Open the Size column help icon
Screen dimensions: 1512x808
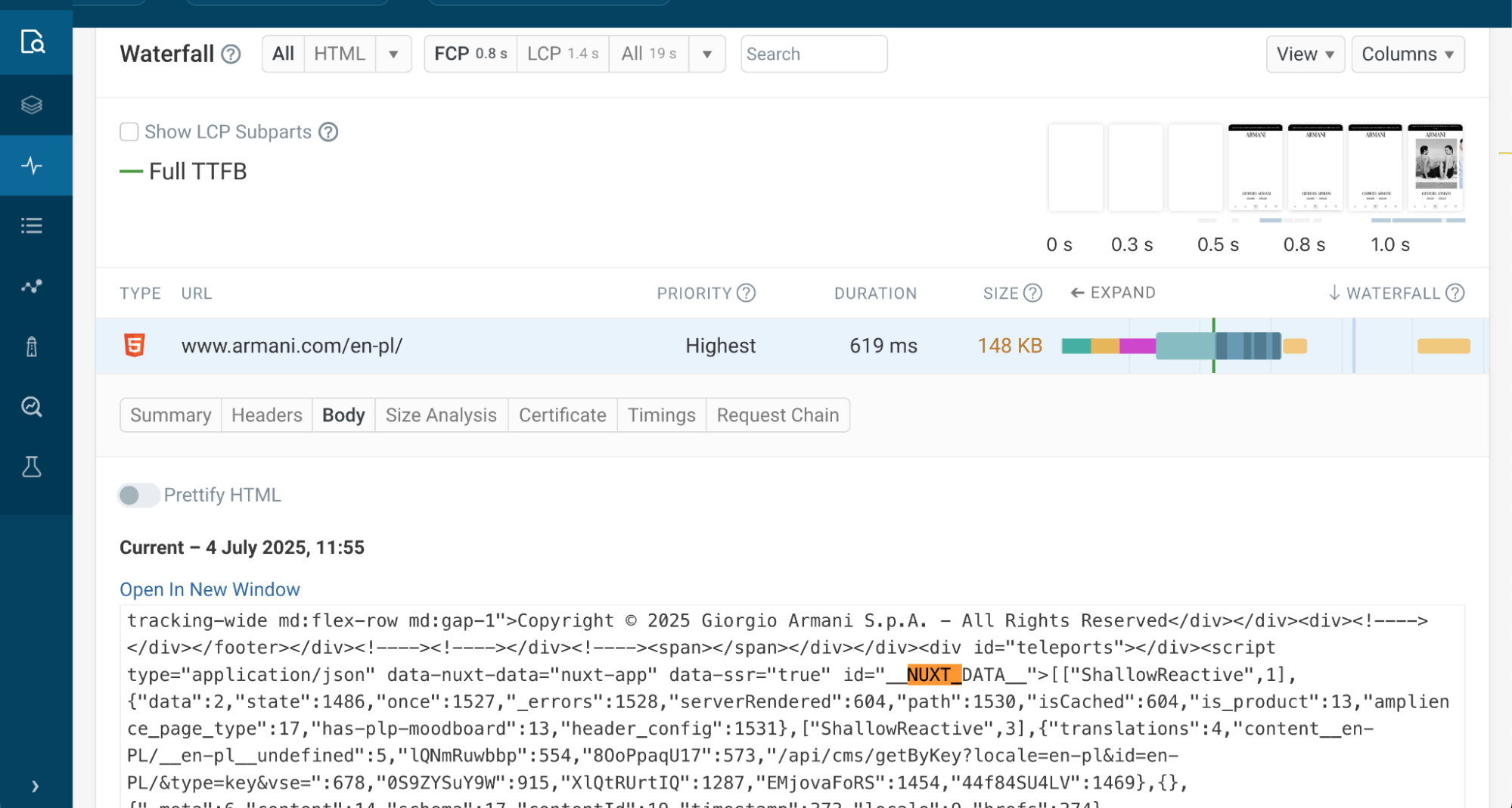tap(1032, 293)
